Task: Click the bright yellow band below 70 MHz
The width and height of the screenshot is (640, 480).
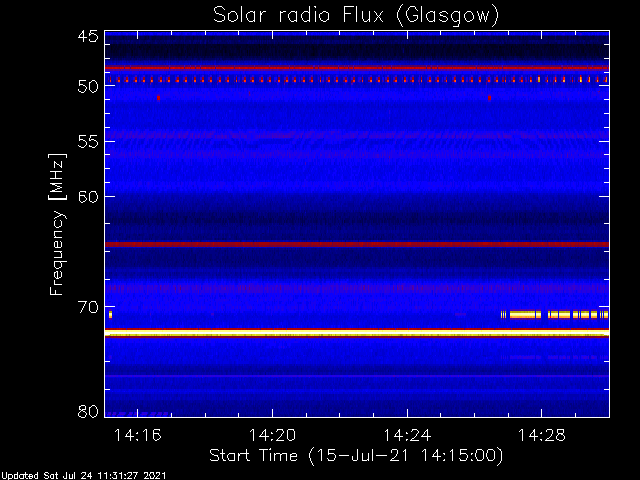Action: (x=357, y=333)
